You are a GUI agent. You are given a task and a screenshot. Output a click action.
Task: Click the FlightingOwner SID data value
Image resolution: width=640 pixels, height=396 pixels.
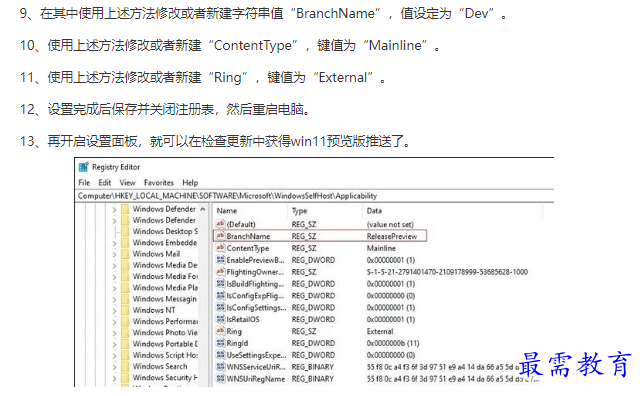tap(447, 272)
